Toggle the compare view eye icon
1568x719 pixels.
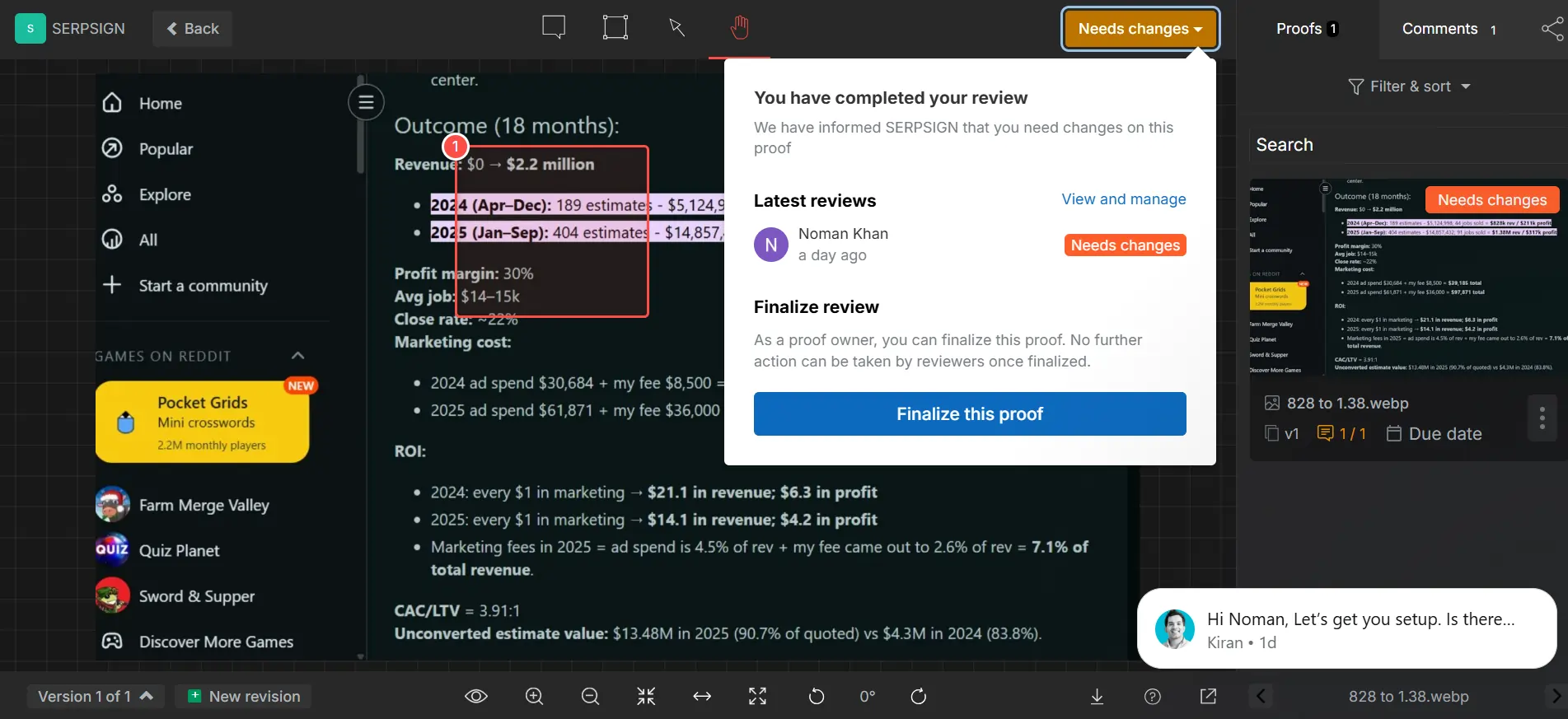tap(476, 696)
